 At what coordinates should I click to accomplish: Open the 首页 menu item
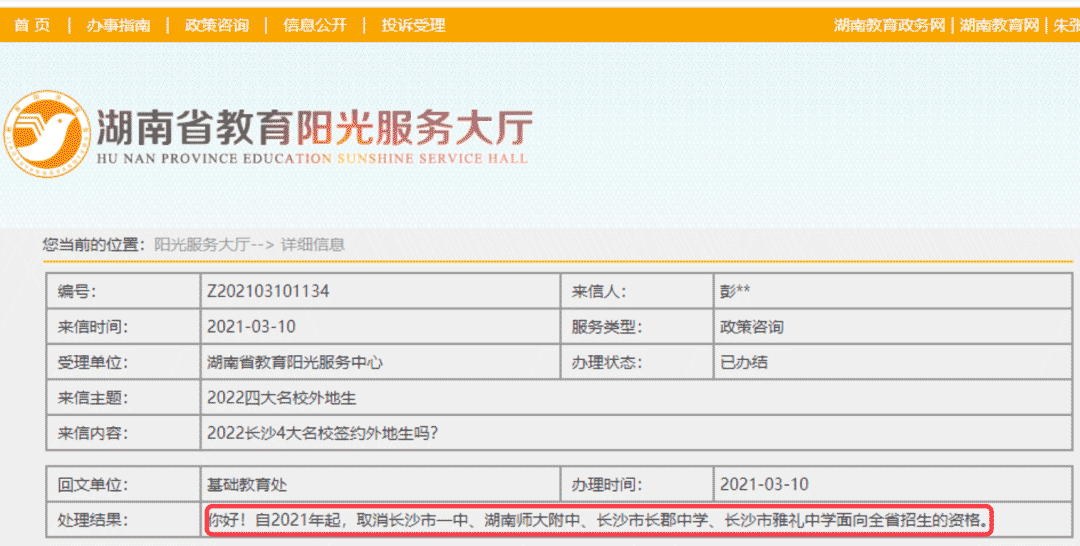pos(32,25)
